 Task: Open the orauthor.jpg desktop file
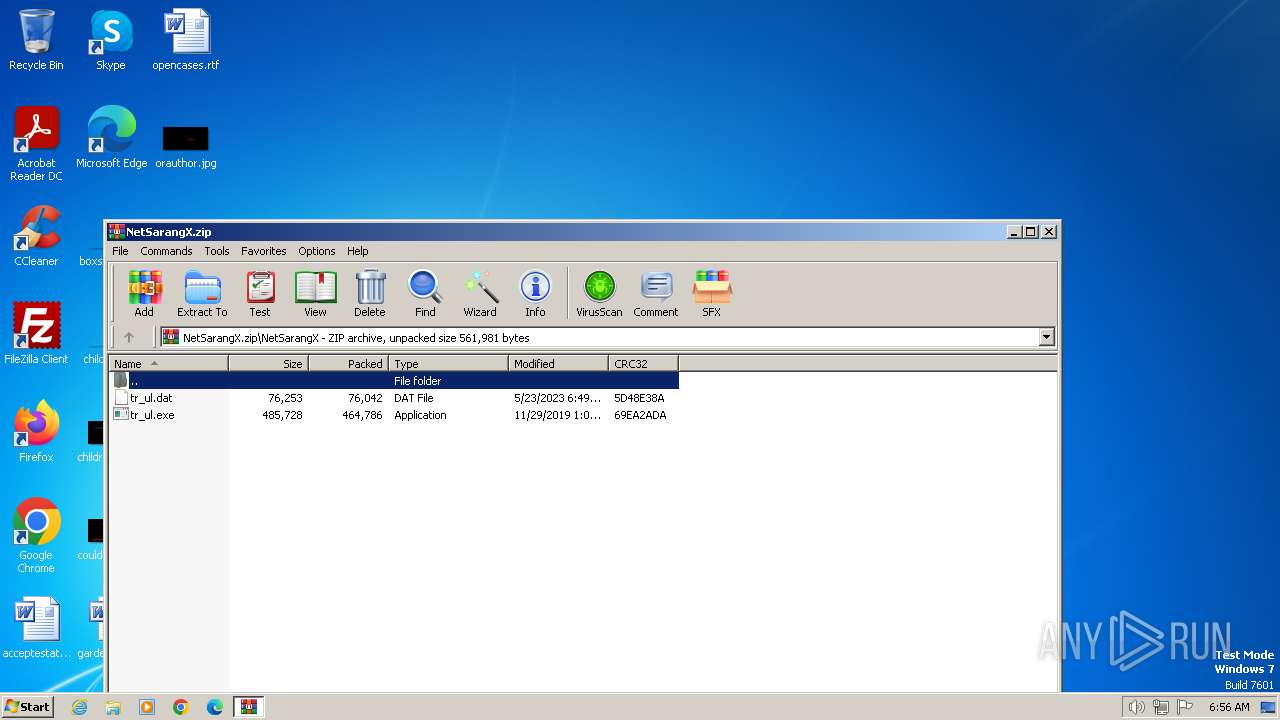point(186,146)
